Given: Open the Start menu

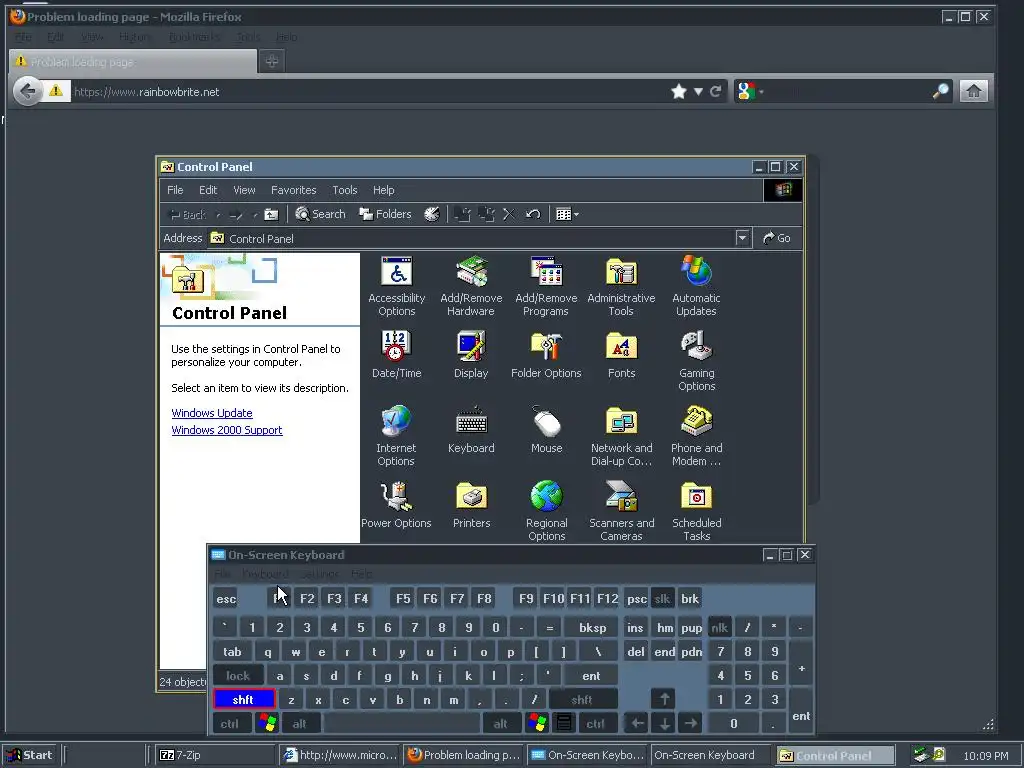Looking at the screenshot, I should pyautogui.click(x=29, y=755).
